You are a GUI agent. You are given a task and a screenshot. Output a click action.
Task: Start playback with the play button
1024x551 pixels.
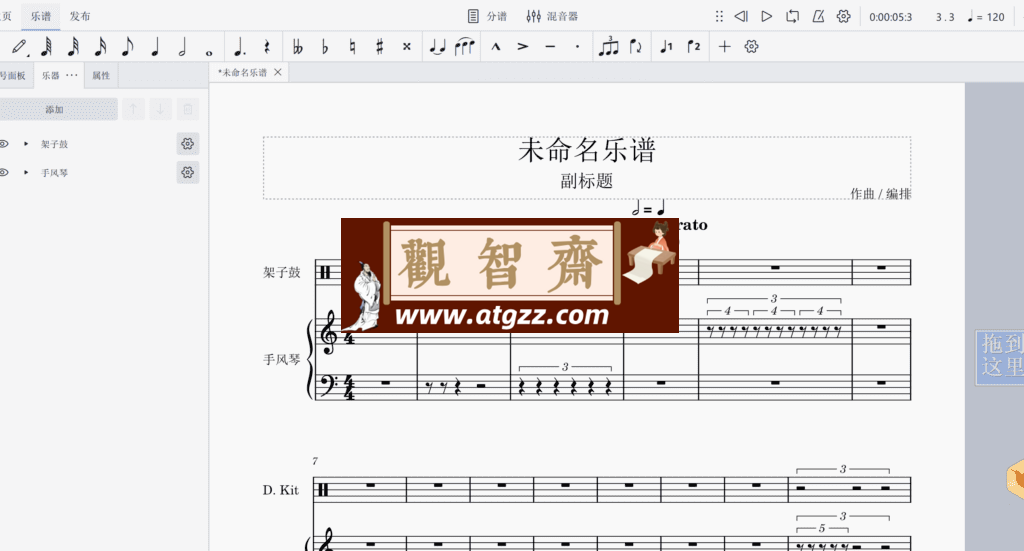coord(767,16)
